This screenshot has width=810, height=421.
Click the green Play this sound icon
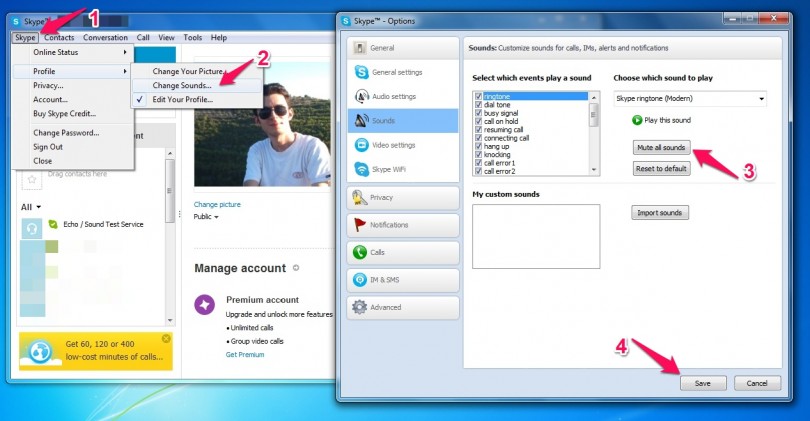pyautogui.click(x=637, y=120)
